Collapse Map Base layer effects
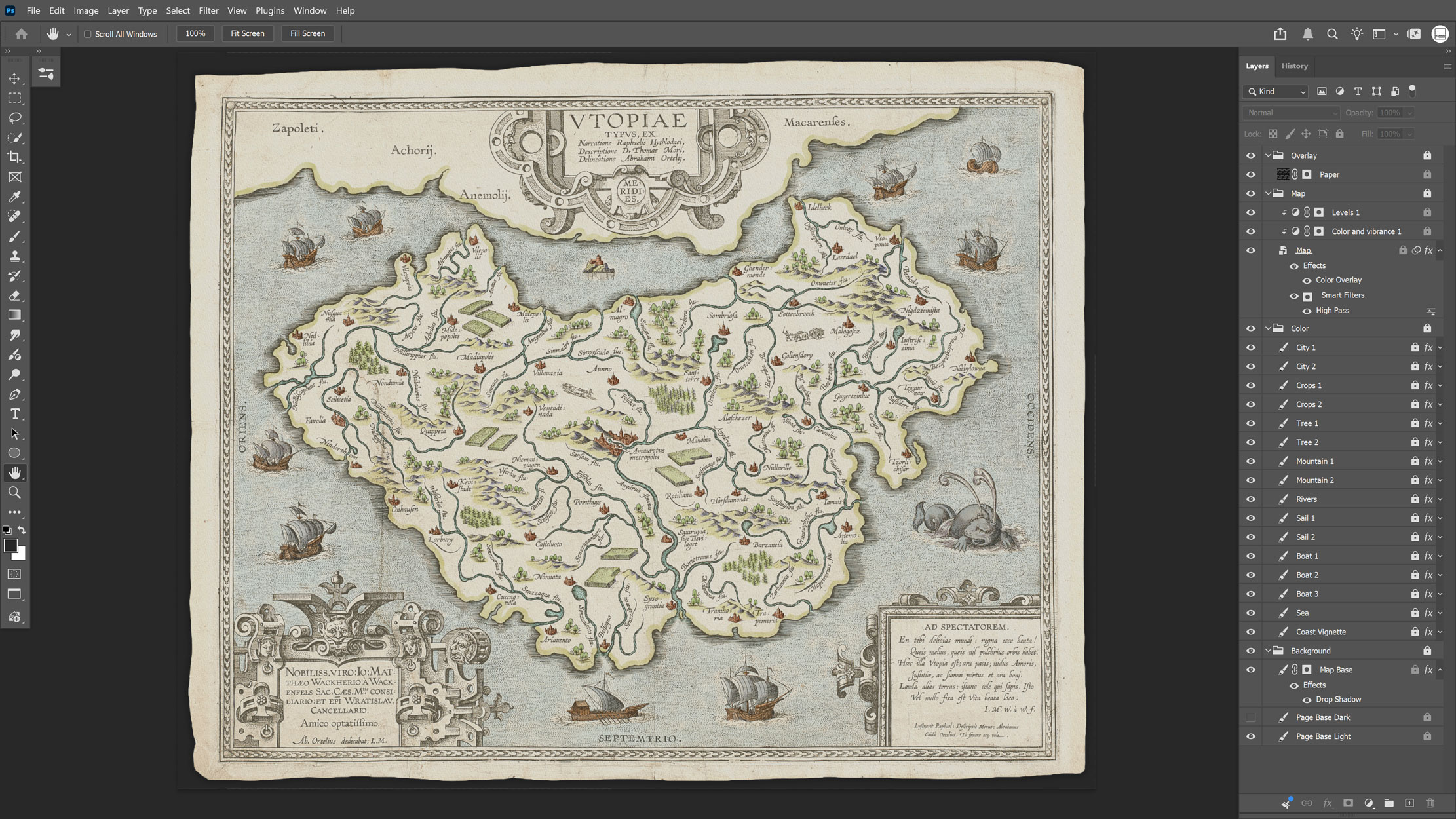 (x=1440, y=670)
